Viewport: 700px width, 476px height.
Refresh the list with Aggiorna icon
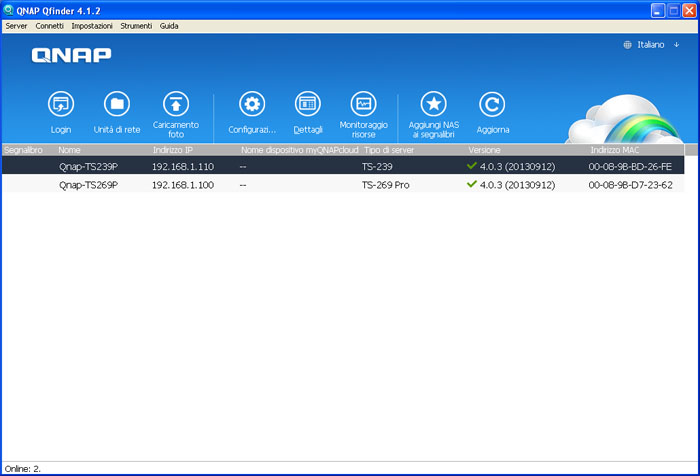(492, 104)
